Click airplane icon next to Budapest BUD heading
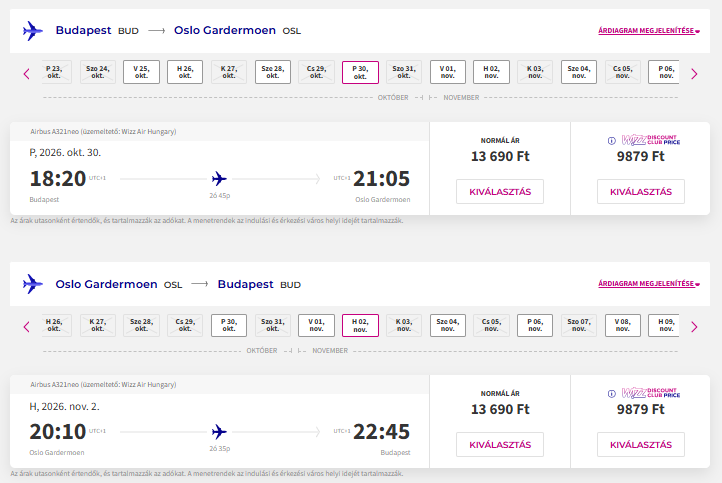This screenshot has width=722, height=483. pyautogui.click(x=33, y=31)
